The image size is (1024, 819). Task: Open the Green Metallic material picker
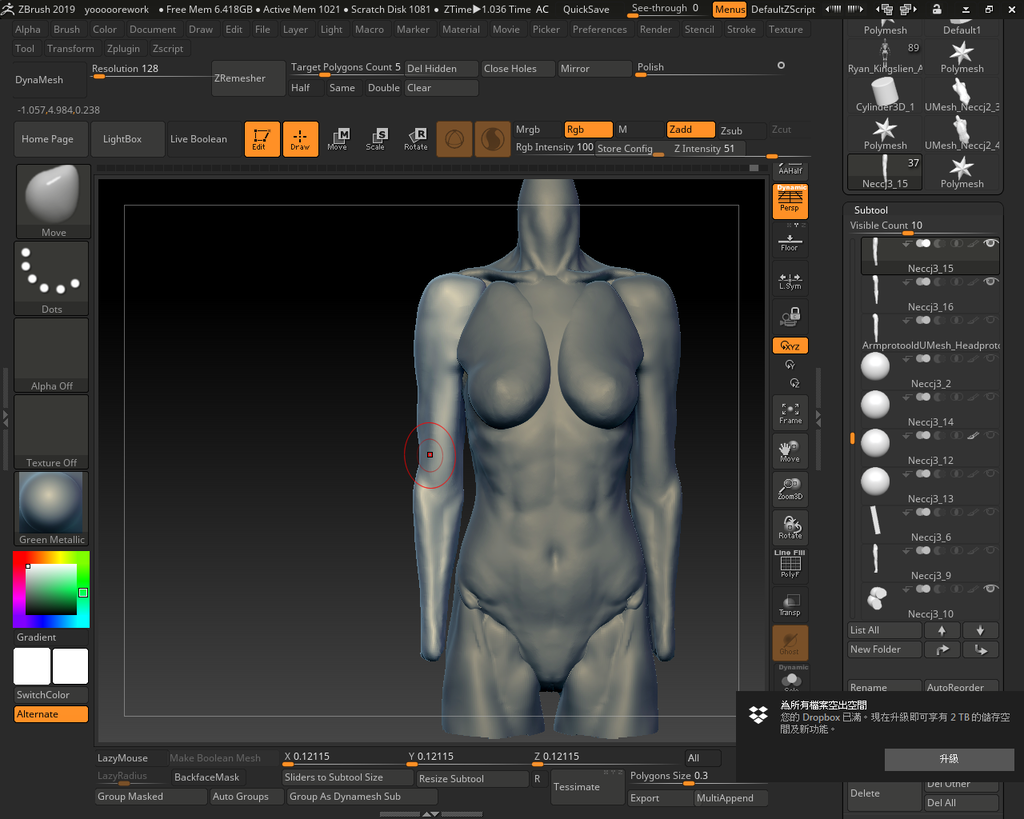[52, 509]
